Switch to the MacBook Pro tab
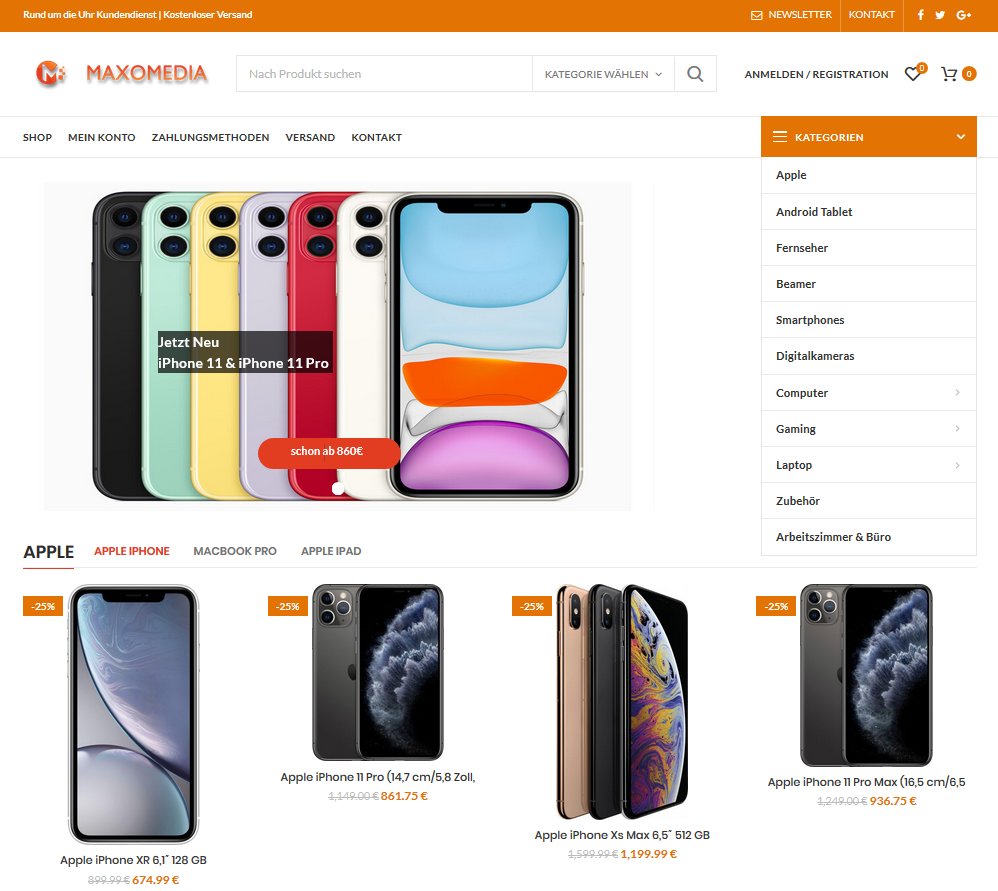The height and width of the screenshot is (891, 998). point(235,551)
